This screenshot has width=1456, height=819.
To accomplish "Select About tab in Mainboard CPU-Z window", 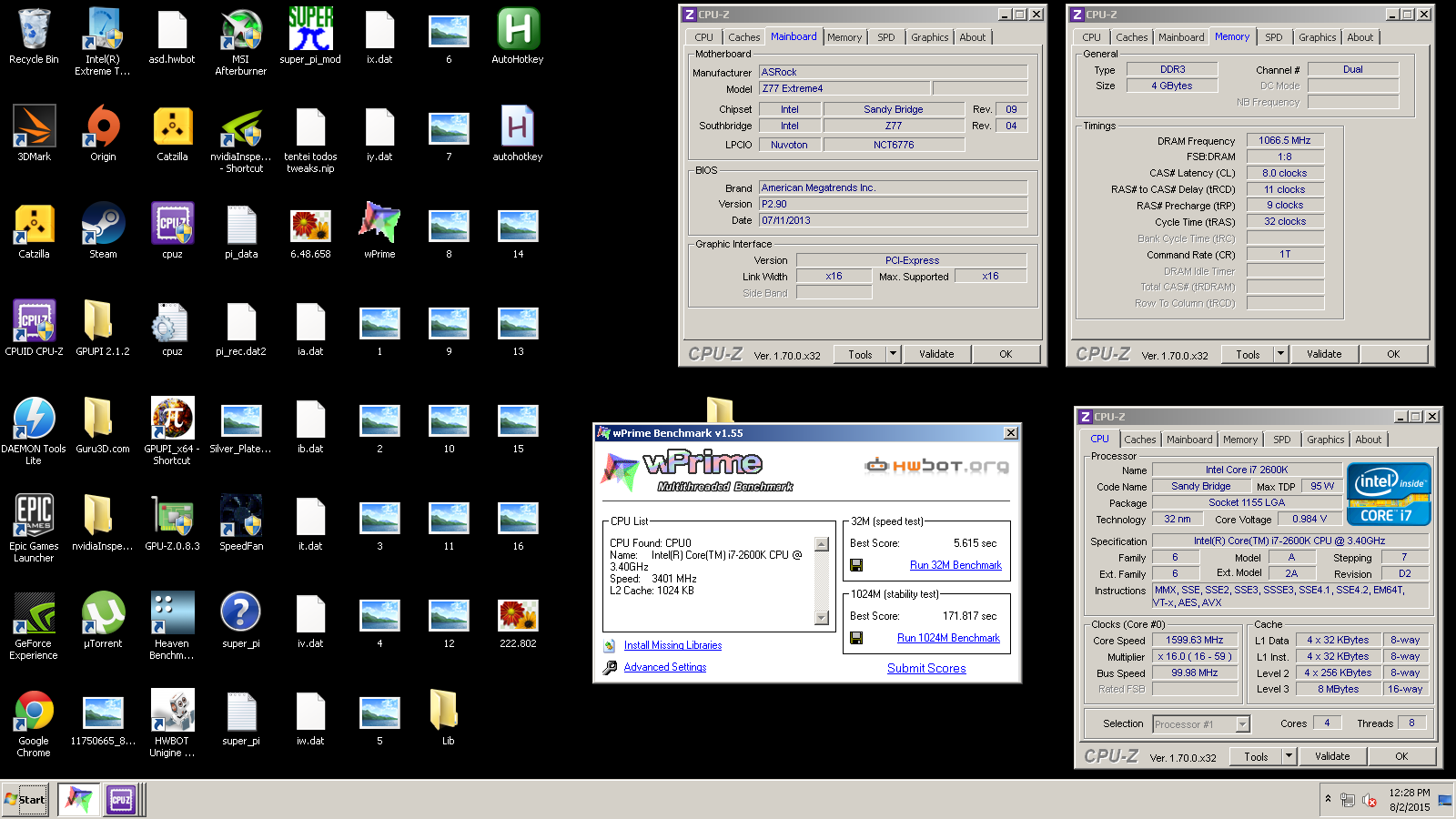I will pyautogui.click(x=973, y=37).
